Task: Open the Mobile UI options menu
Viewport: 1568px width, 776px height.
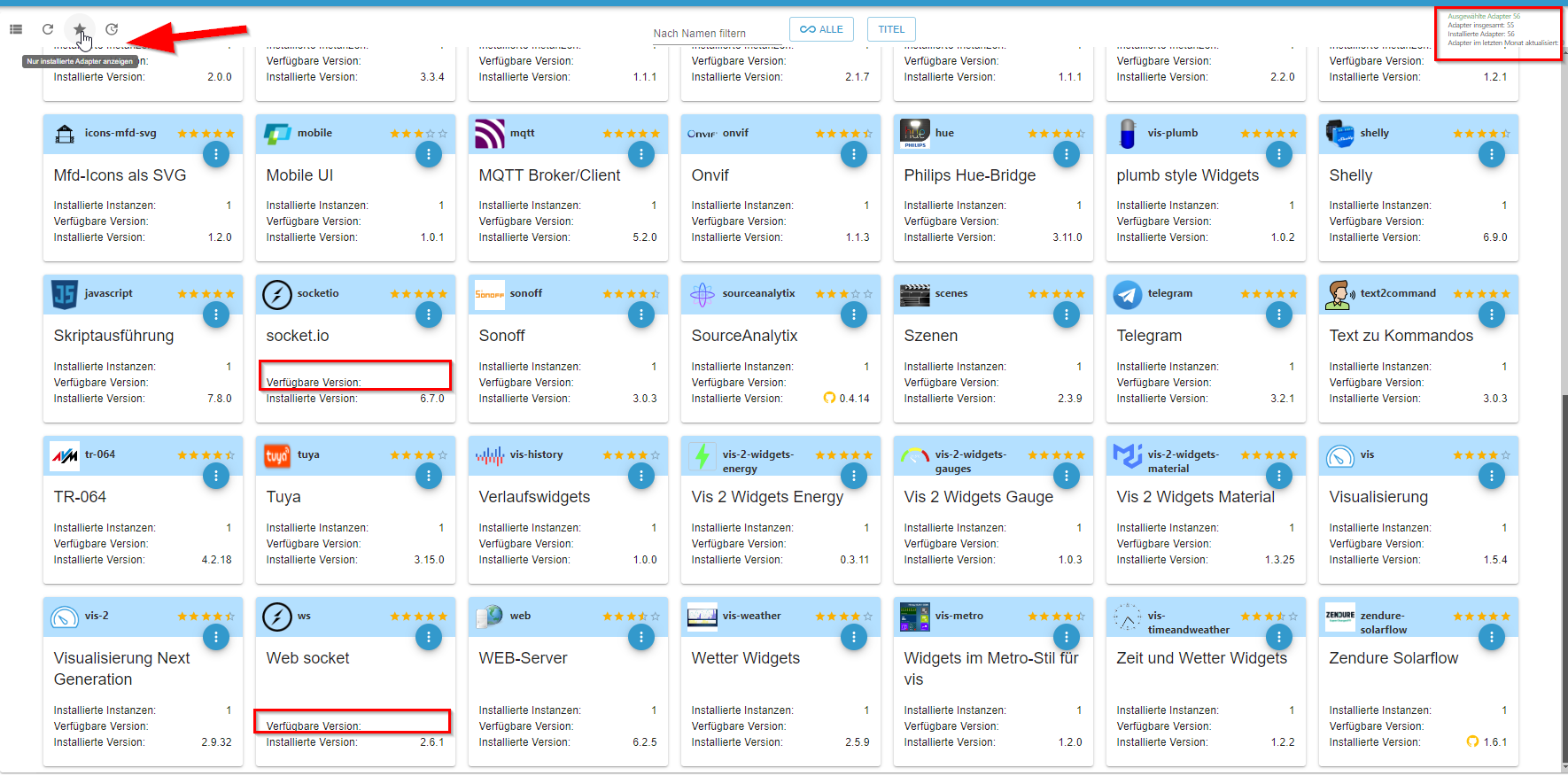Action: (x=429, y=154)
